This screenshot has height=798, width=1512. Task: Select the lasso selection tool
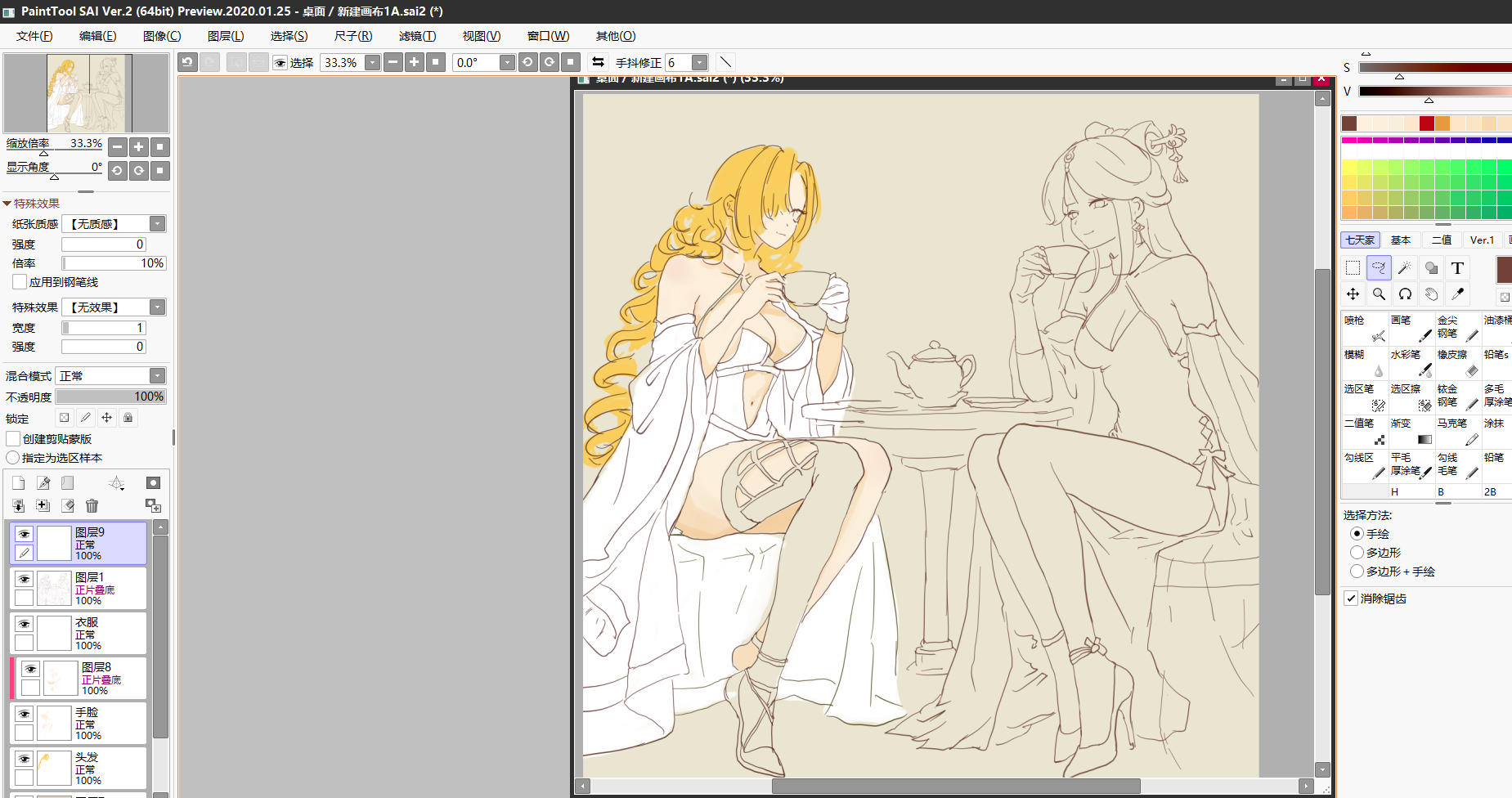click(1380, 268)
